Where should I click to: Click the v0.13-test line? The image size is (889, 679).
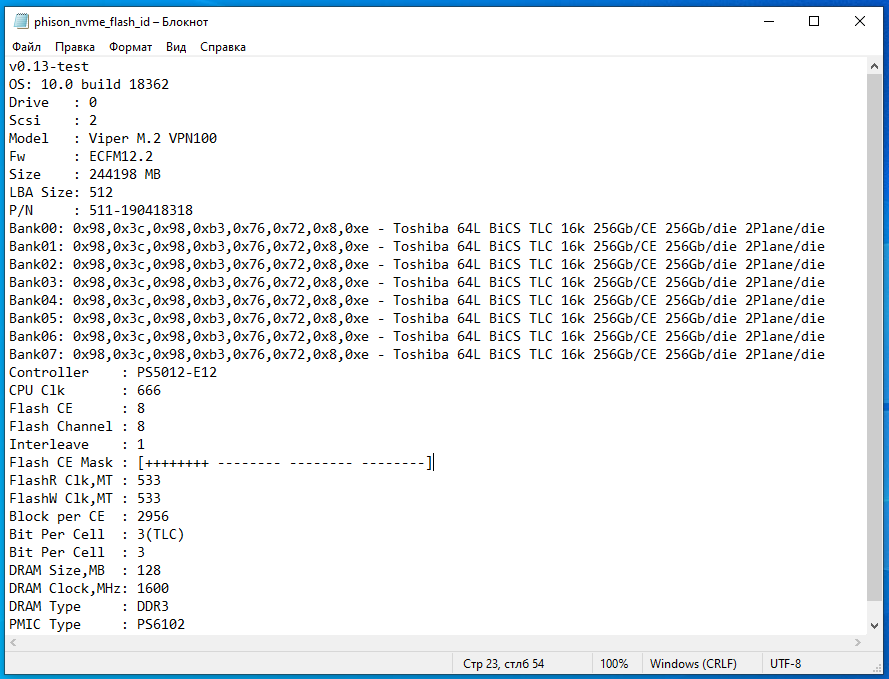click(x=49, y=66)
